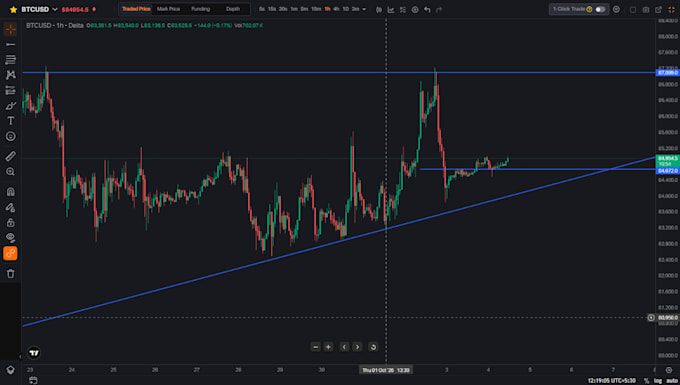
Task: Open the Fibonacci tools group
Action: coord(10,59)
